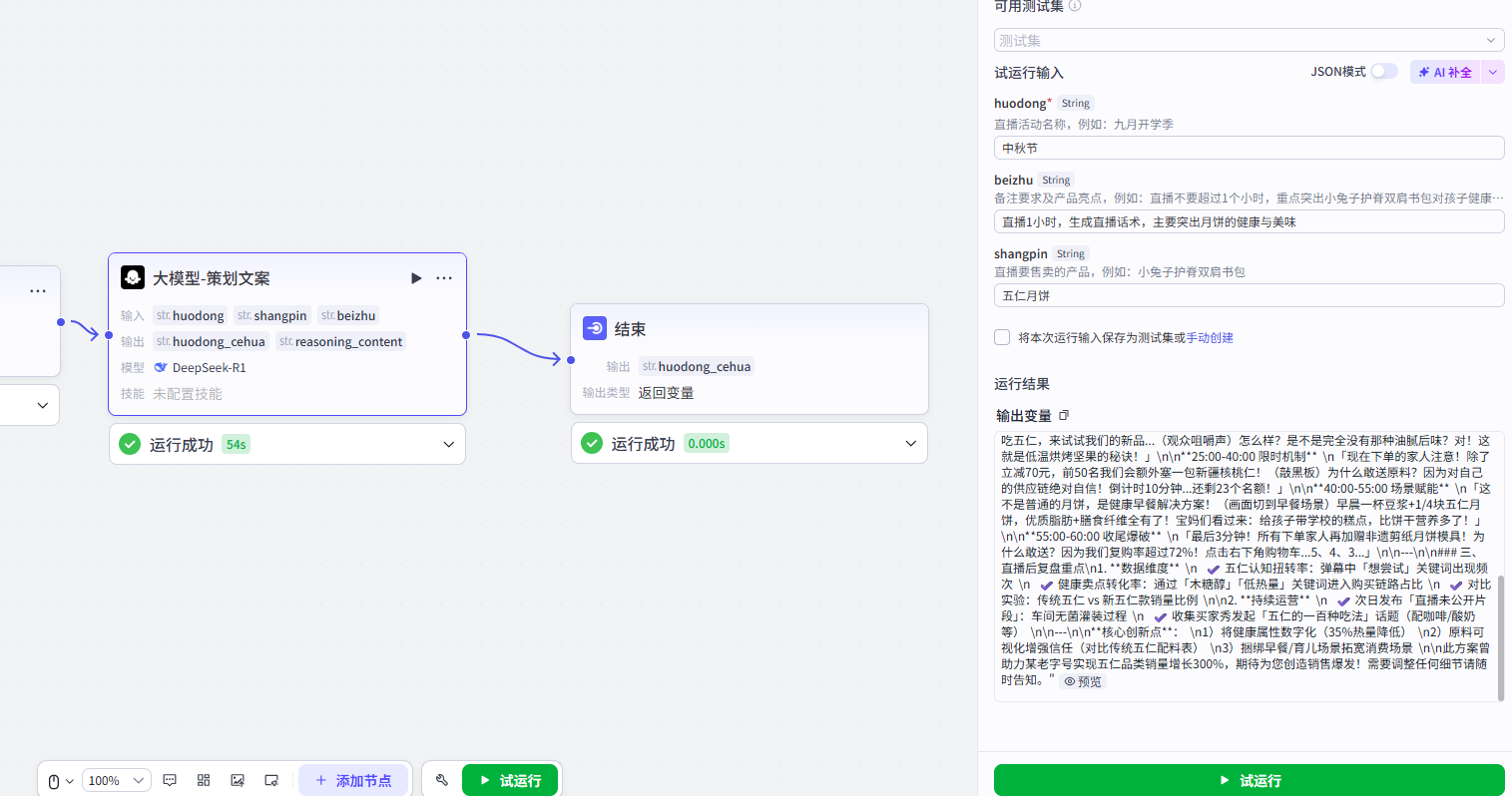Click the green success check on the 54s status

tap(130, 444)
